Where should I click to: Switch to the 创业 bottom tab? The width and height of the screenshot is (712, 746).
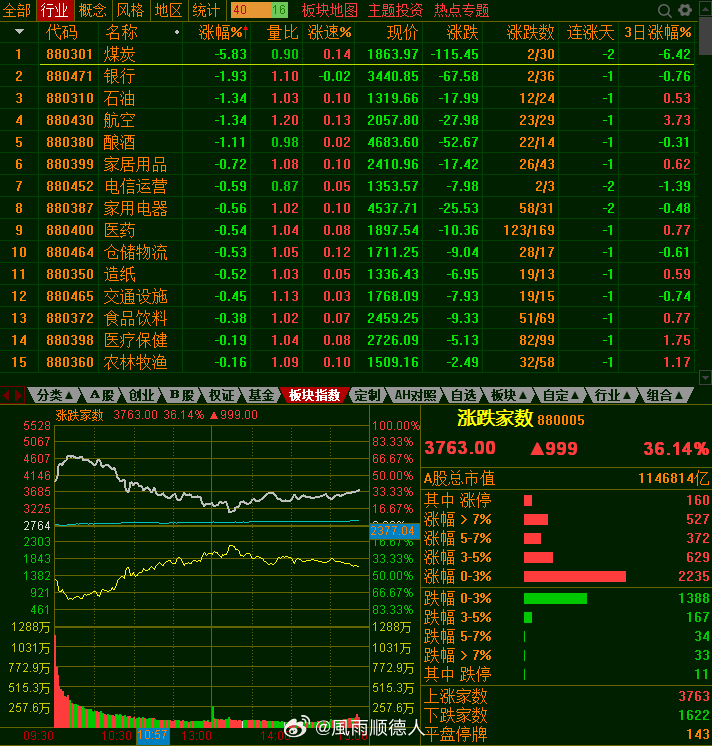[x=141, y=395]
